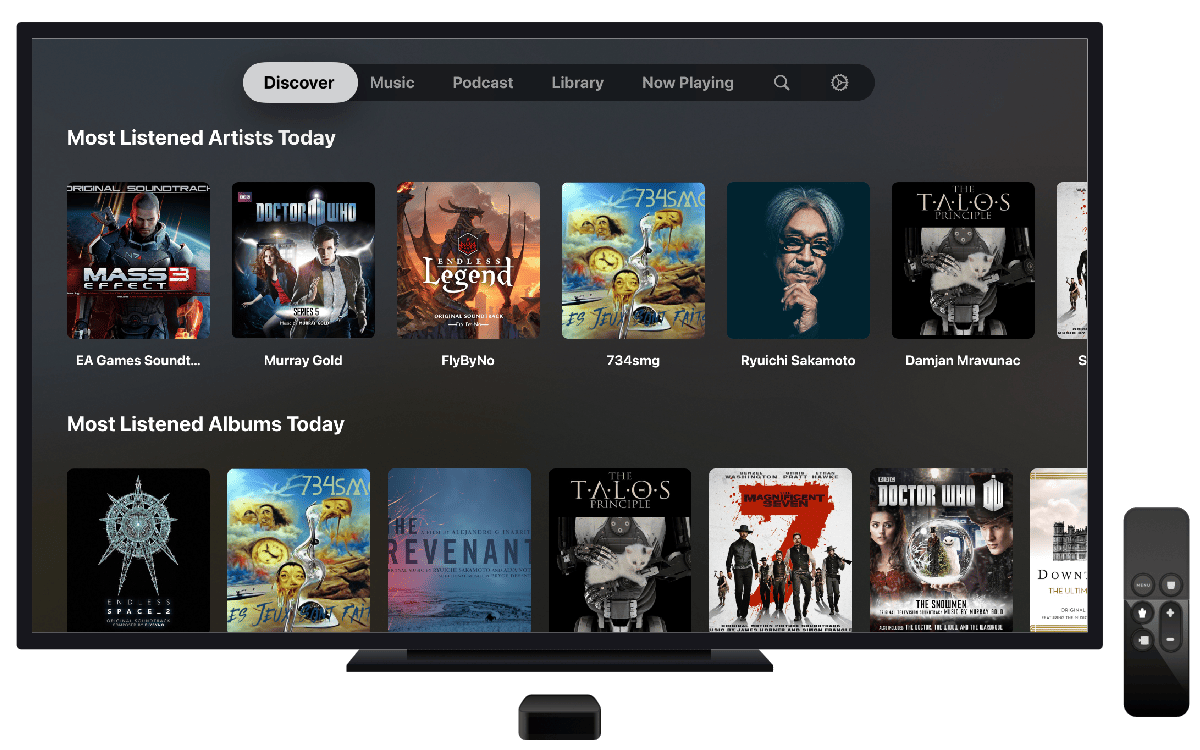
Task: Go to the Podcast tab
Action: coord(483,83)
